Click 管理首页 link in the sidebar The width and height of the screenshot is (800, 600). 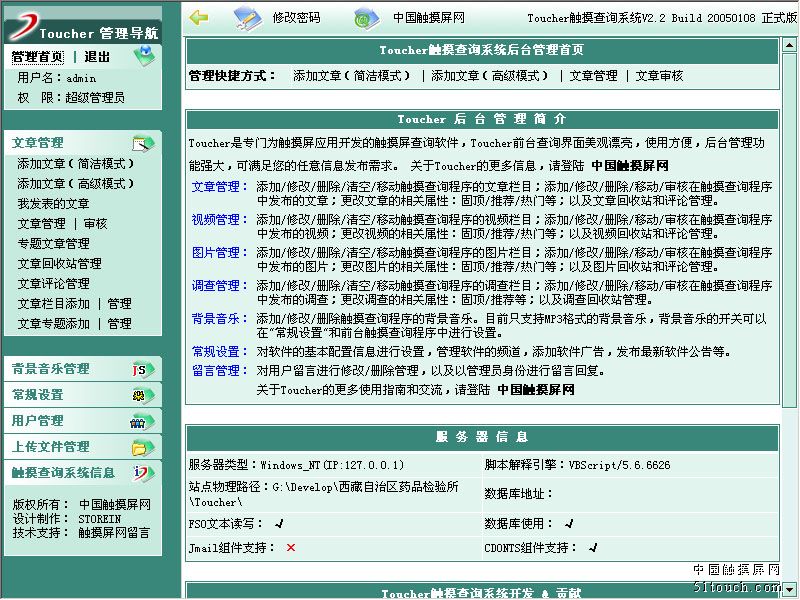pos(38,57)
